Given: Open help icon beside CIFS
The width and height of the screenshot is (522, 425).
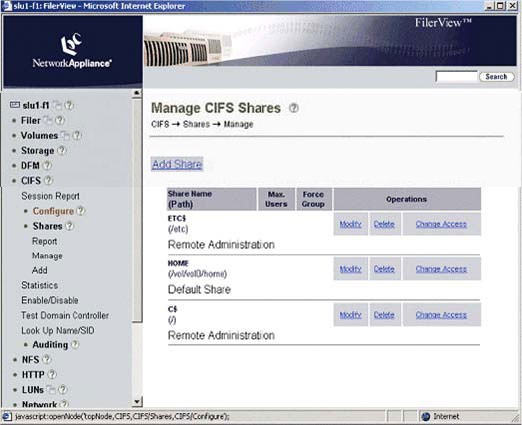Looking at the screenshot, I should click(49, 181).
